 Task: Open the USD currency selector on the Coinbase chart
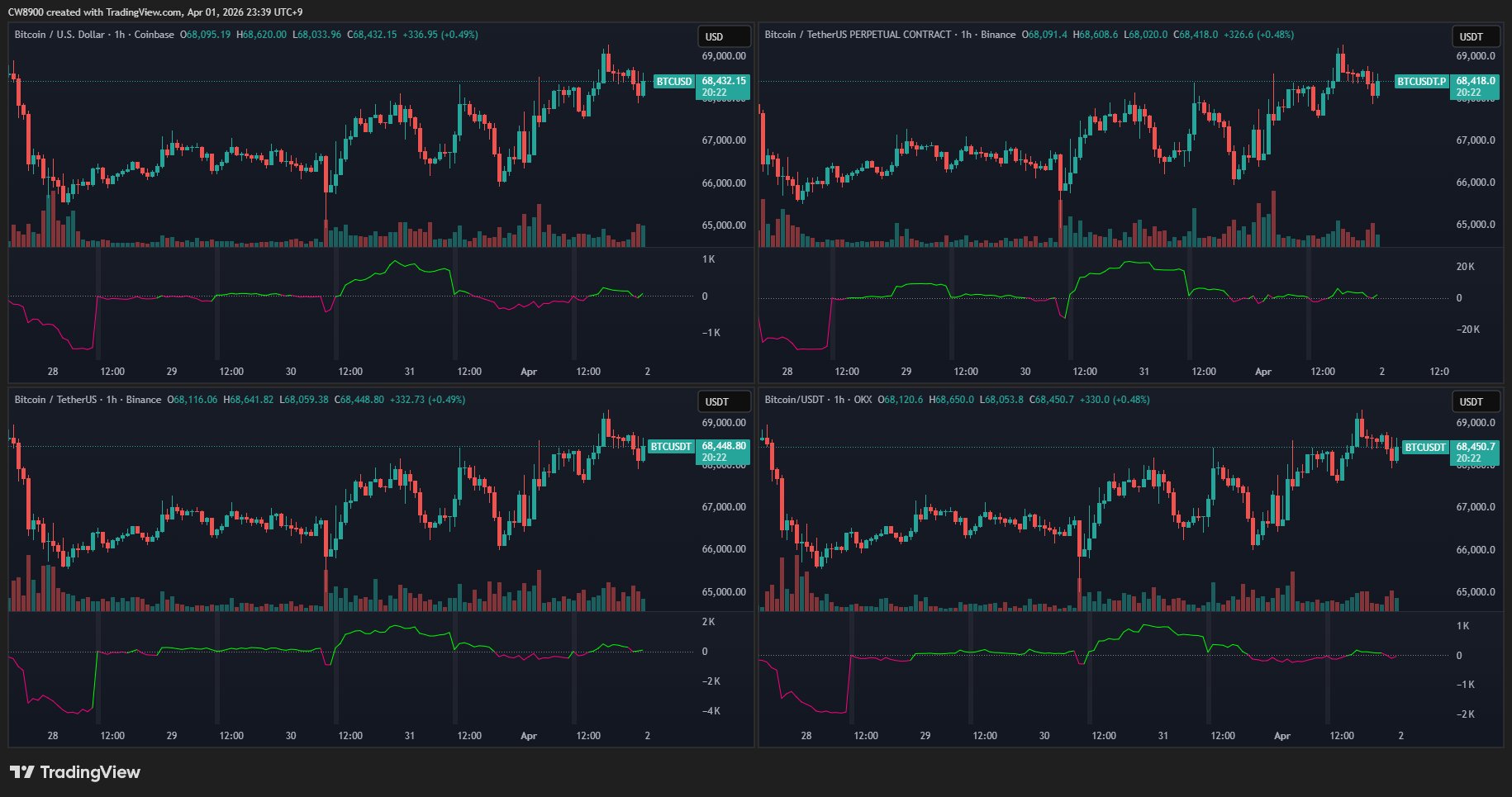[725, 36]
